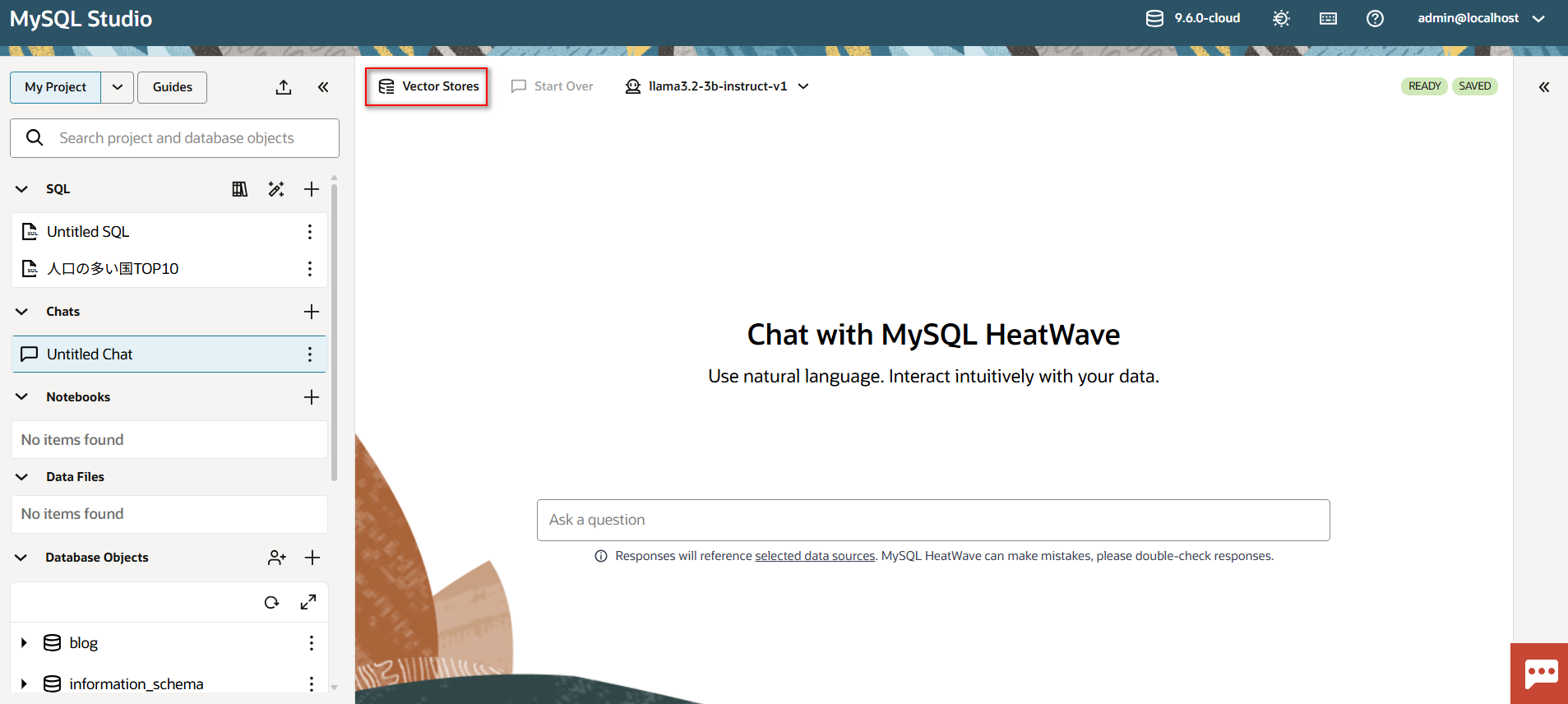Image resolution: width=1568 pixels, height=704 pixels.
Task: Open the help question mark icon
Action: click(1375, 18)
